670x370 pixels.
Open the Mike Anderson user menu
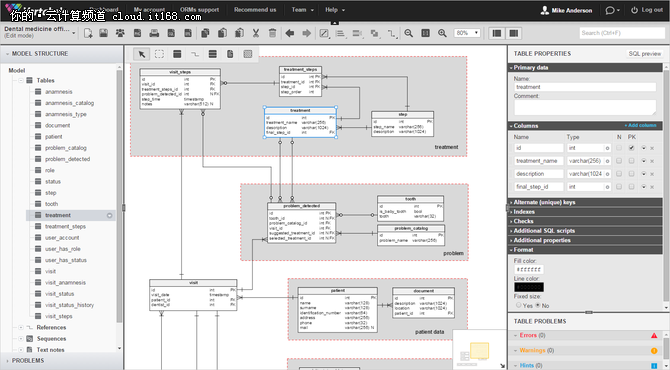tap(566, 10)
